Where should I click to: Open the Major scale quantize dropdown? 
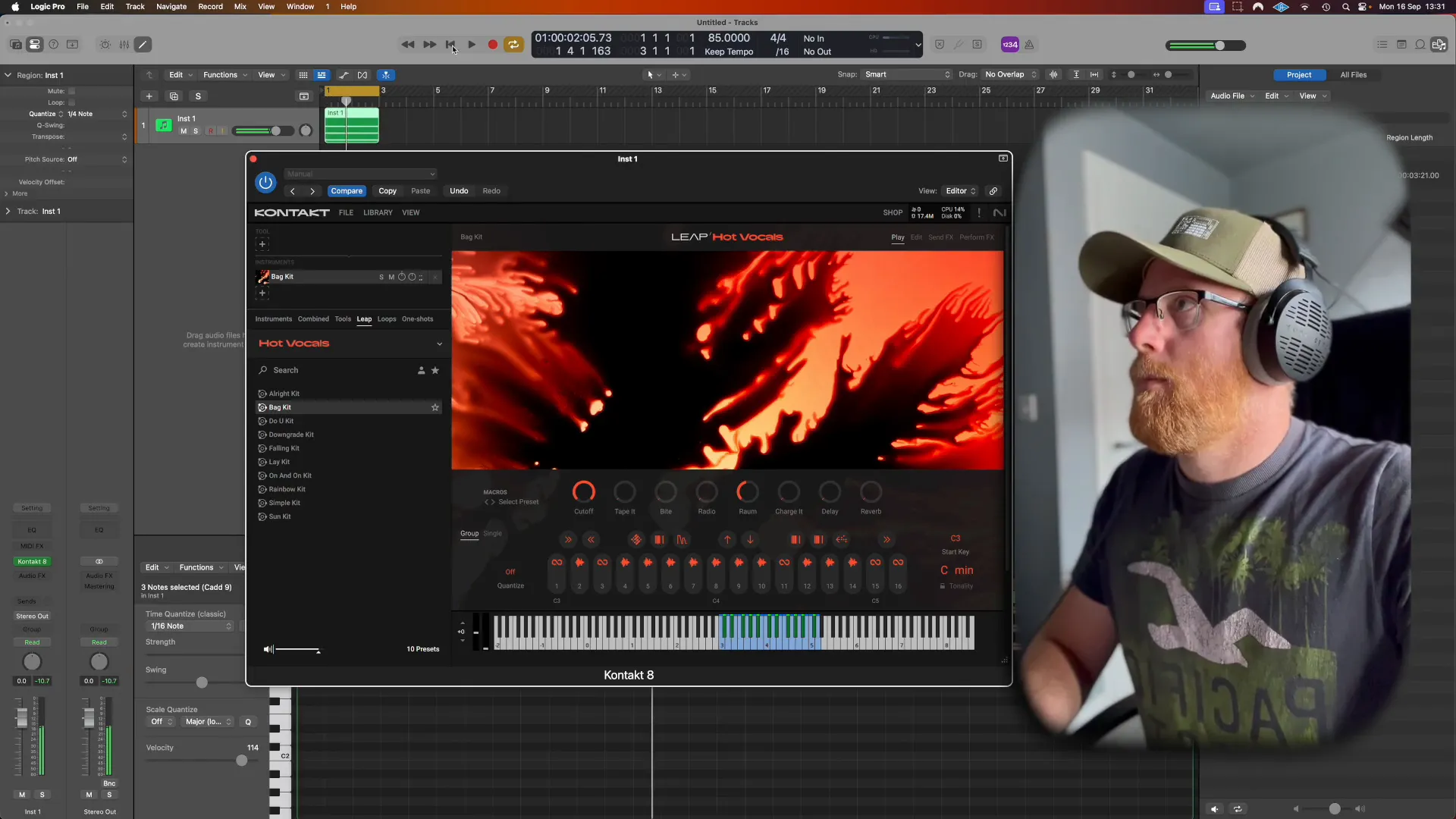(x=209, y=722)
